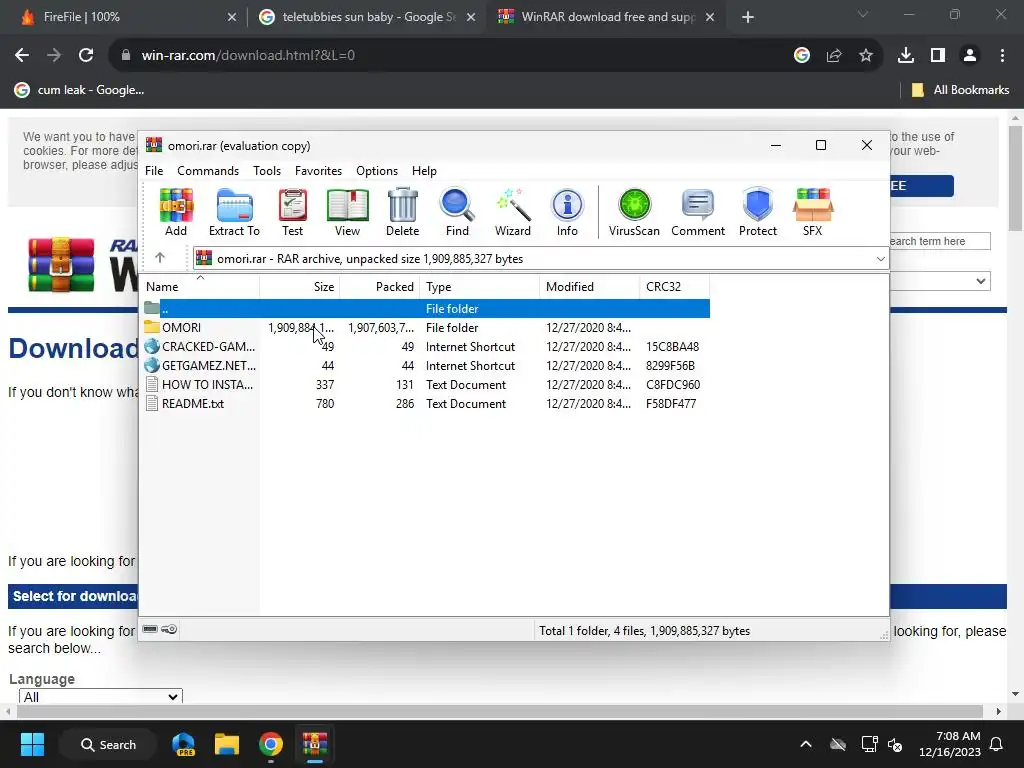1024x768 pixels.
Task: Open Chrome's downloads icon
Action: (x=906, y=56)
